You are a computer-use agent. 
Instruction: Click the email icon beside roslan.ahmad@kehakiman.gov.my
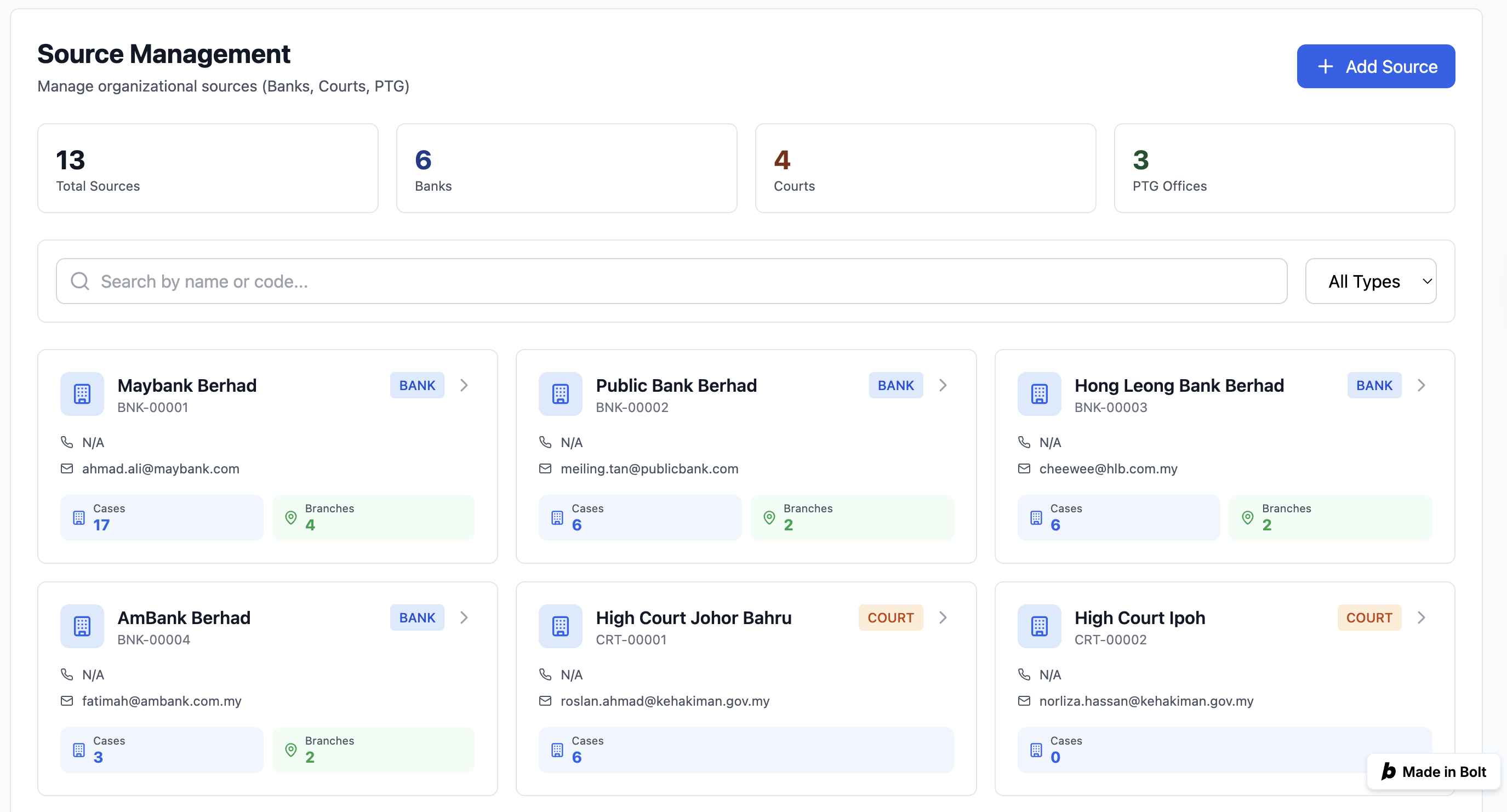[x=545, y=700]
